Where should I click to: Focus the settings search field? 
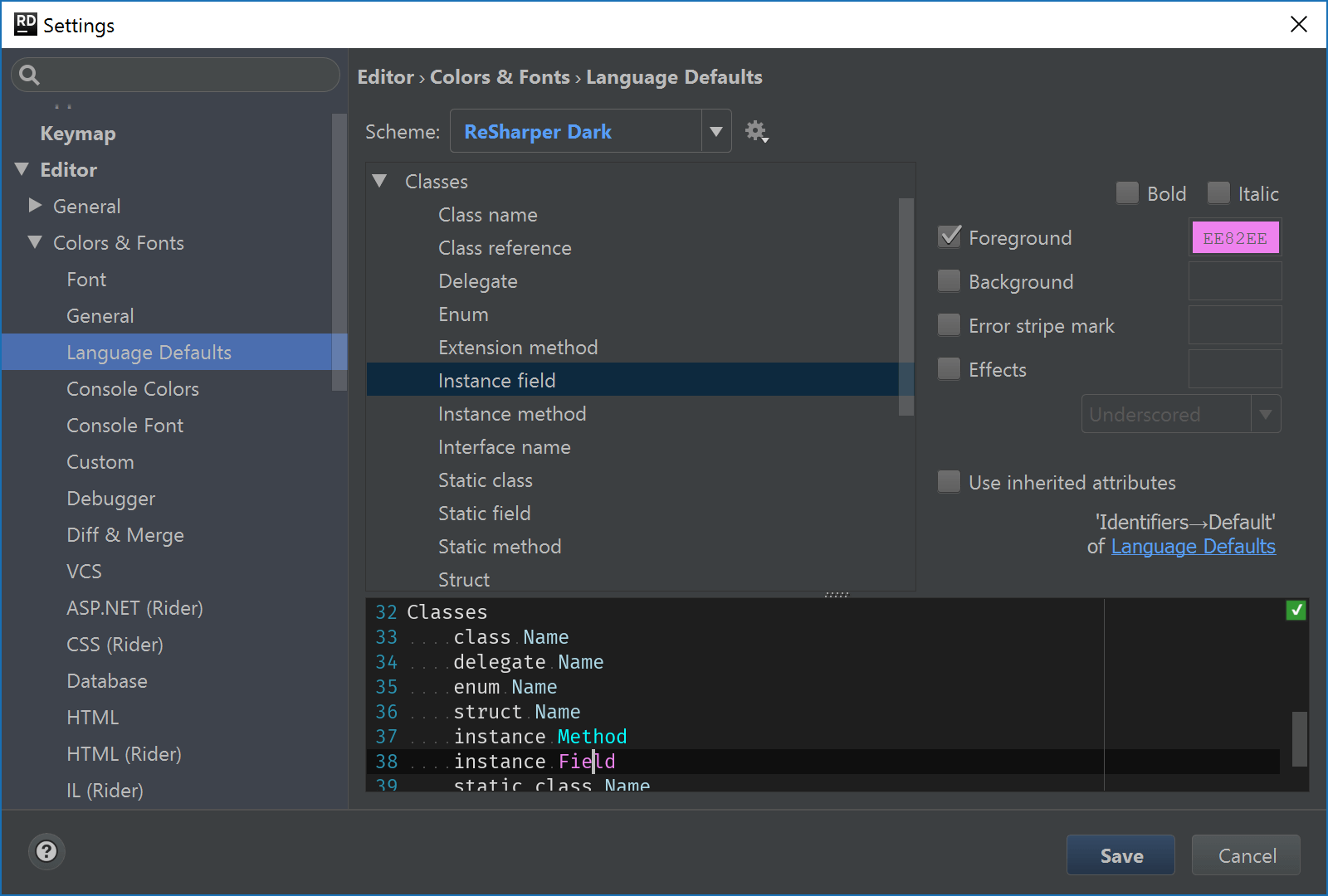(x=175, y=75)
